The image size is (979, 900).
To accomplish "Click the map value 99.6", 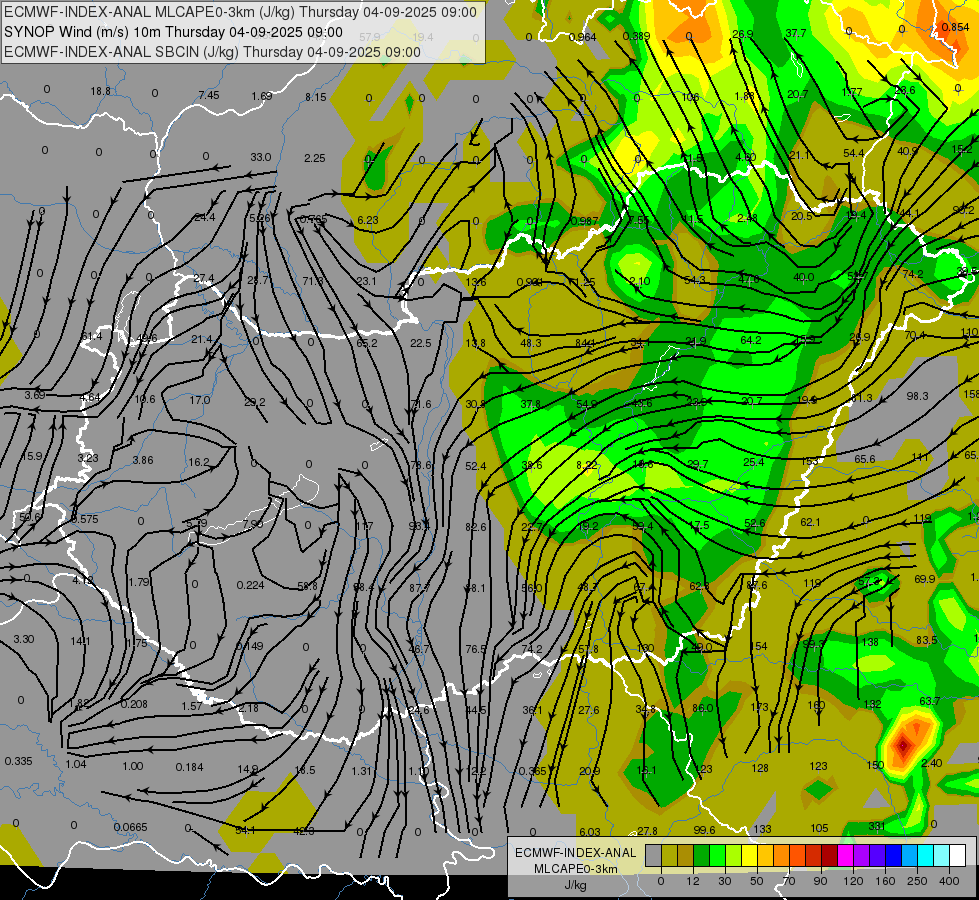I will (x=704, y=830).
